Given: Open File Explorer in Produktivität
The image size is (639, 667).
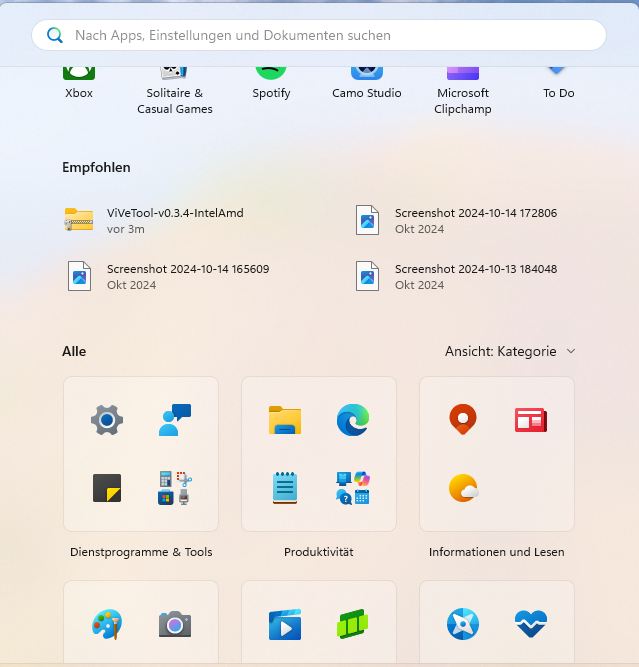Looking at the screenshot, I should (x=285, y=420).
